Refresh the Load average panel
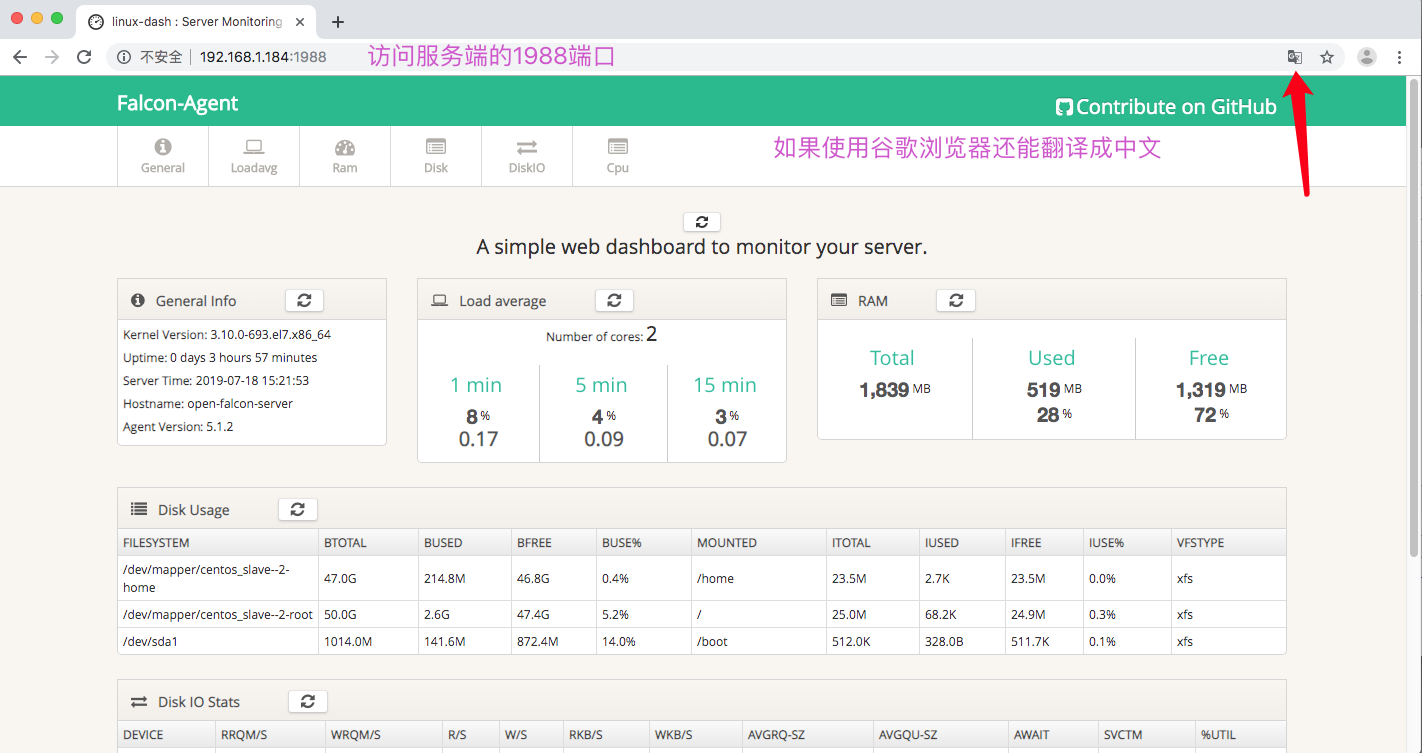The width and height of the screenshot is (1422, 753). [614, 300]
